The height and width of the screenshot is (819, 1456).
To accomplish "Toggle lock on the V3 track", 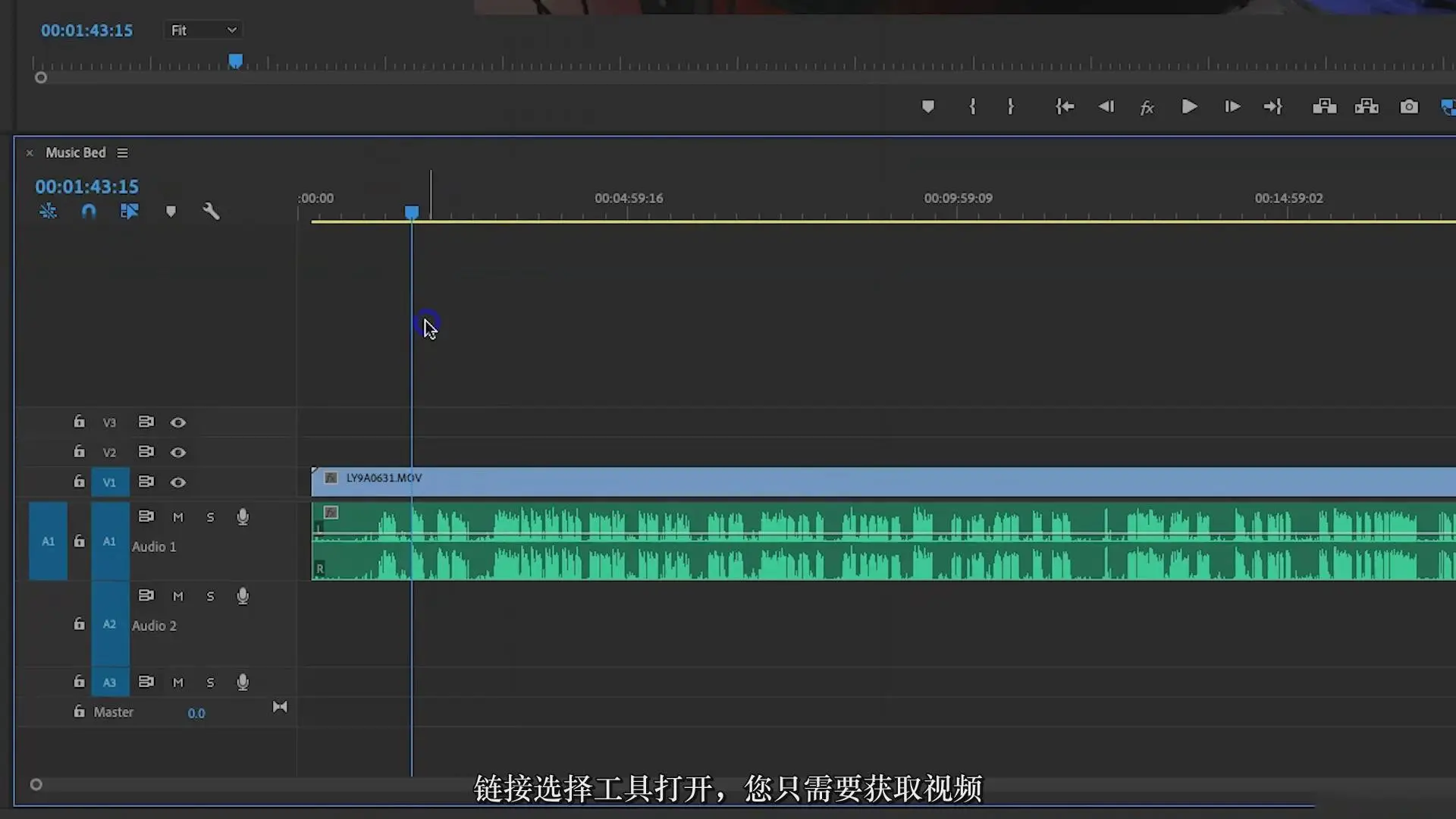I will 79,421.
